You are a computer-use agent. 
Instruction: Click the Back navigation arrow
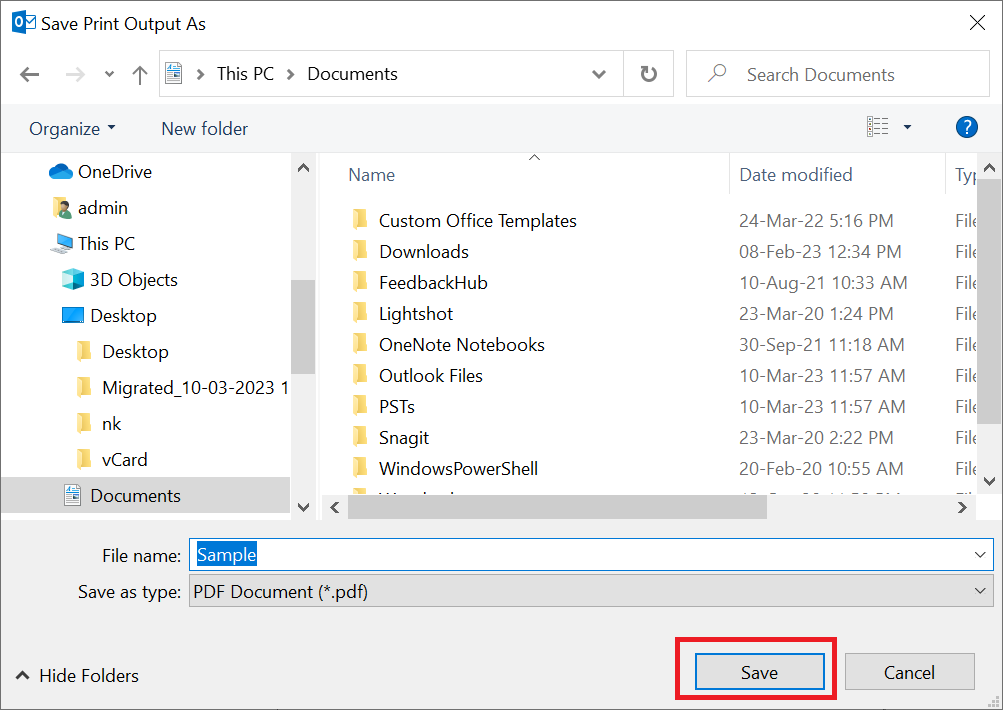coord(29,74)
